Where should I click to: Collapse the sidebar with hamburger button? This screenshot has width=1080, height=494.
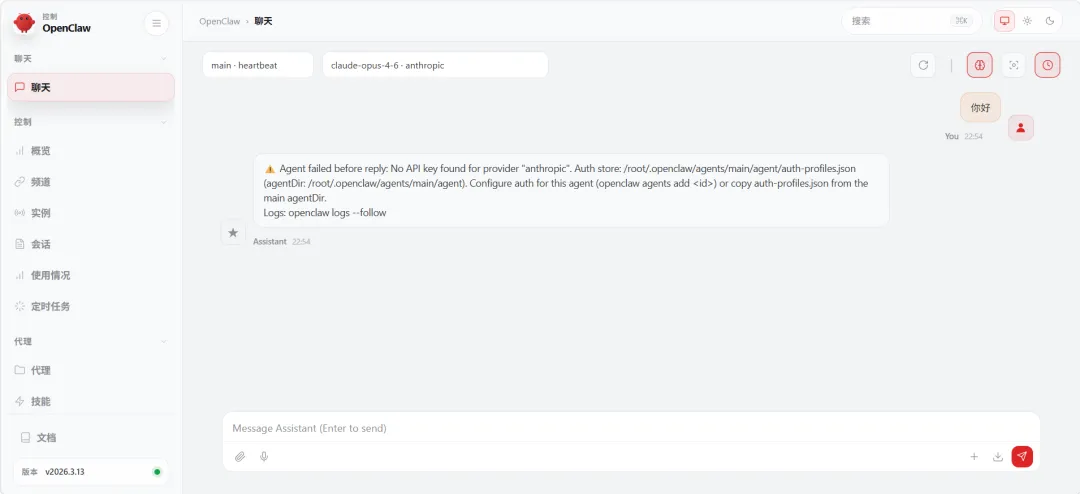156,23
